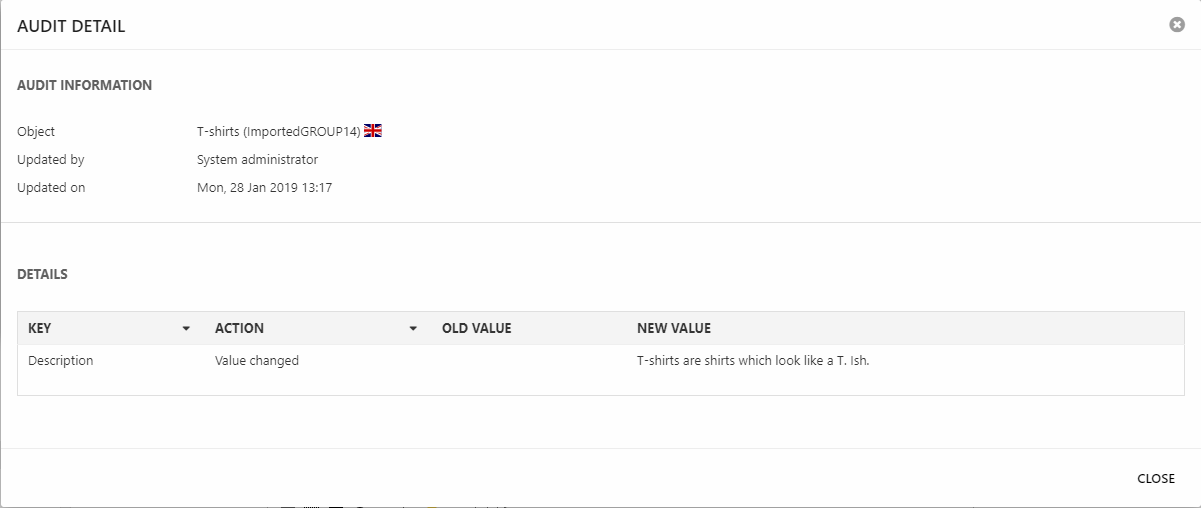Click the object name T-shirts (ImportedGROUP14)

[x=278, y=131]
